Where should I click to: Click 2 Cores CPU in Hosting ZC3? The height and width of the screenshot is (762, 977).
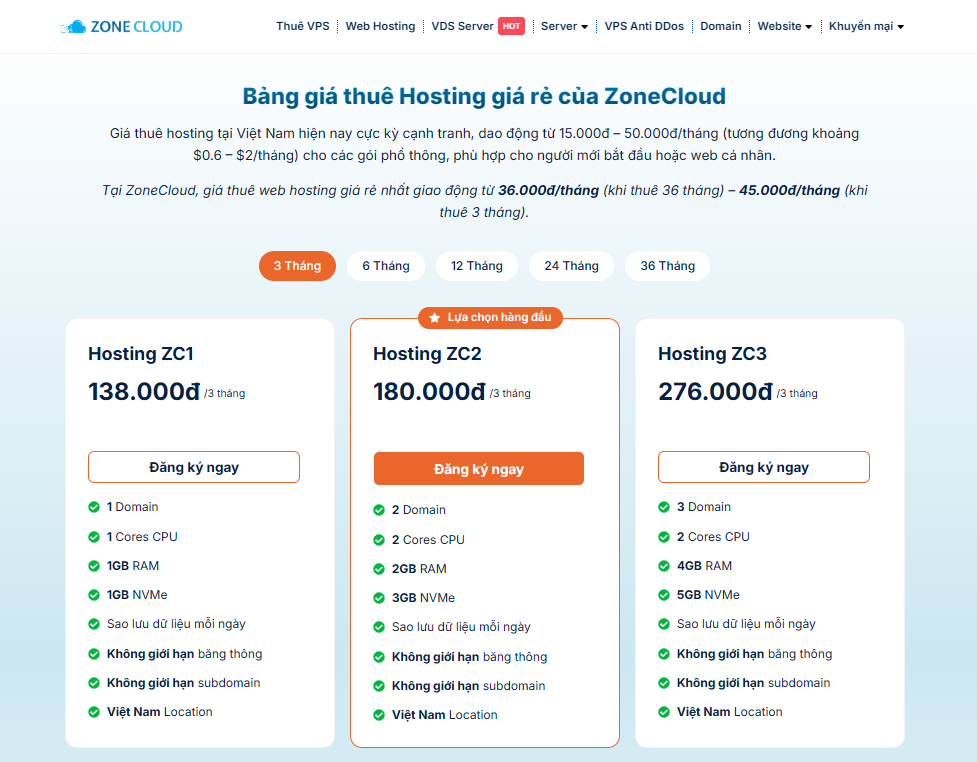(713, 537)
